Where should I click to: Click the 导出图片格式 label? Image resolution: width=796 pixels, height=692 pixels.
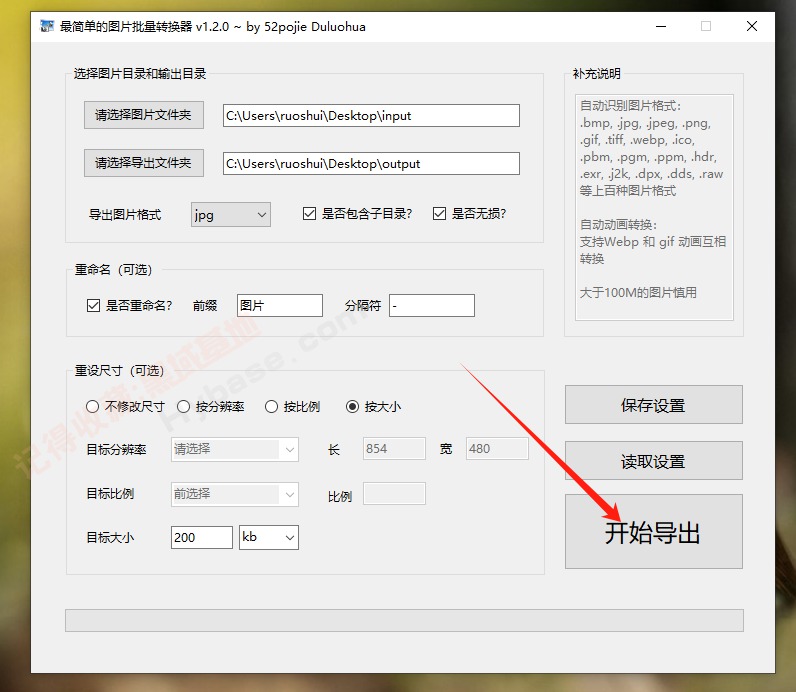[125, 215]
